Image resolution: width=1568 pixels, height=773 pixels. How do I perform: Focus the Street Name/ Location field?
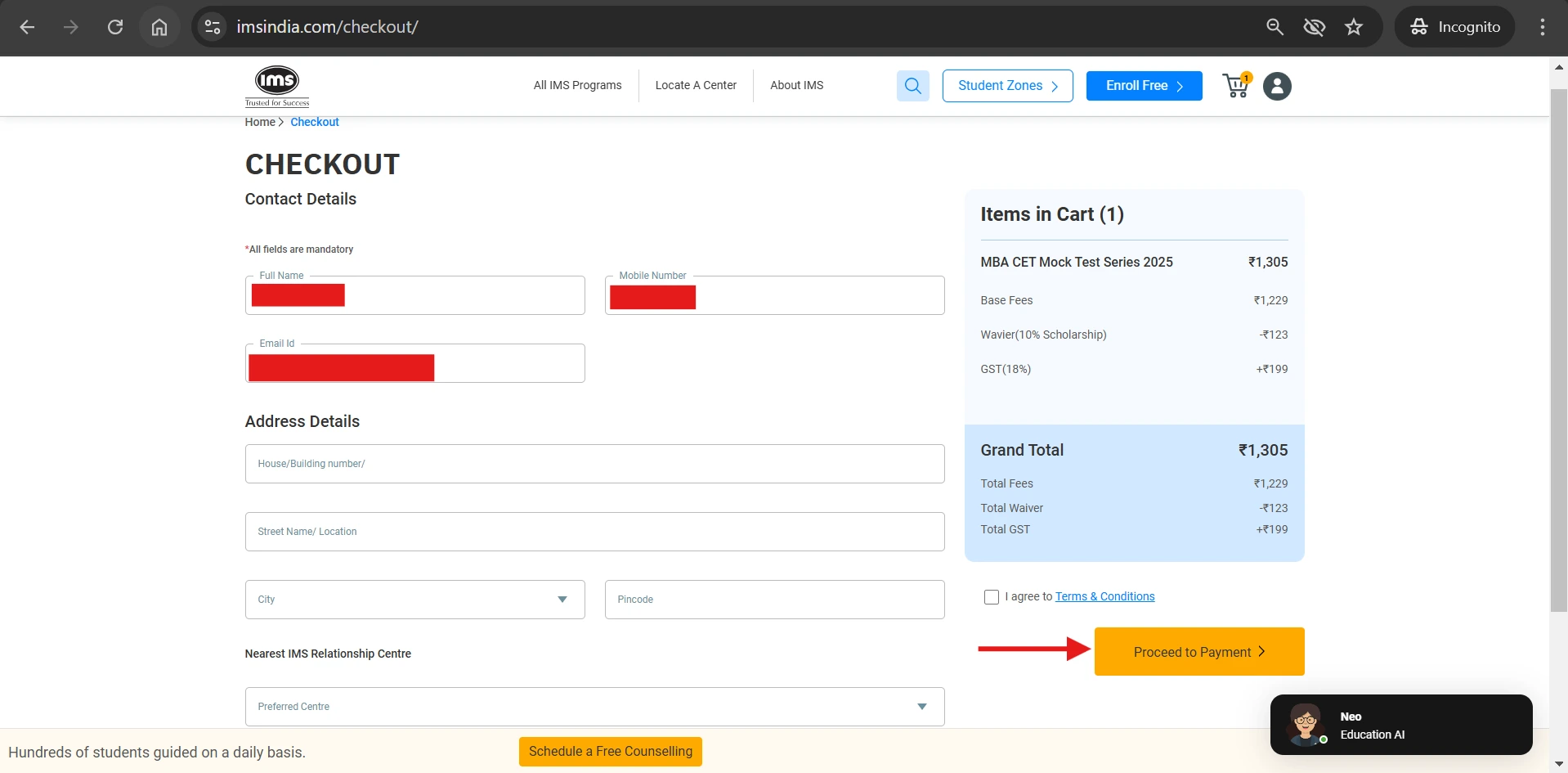pyautogui.click(x=594, y=532)
